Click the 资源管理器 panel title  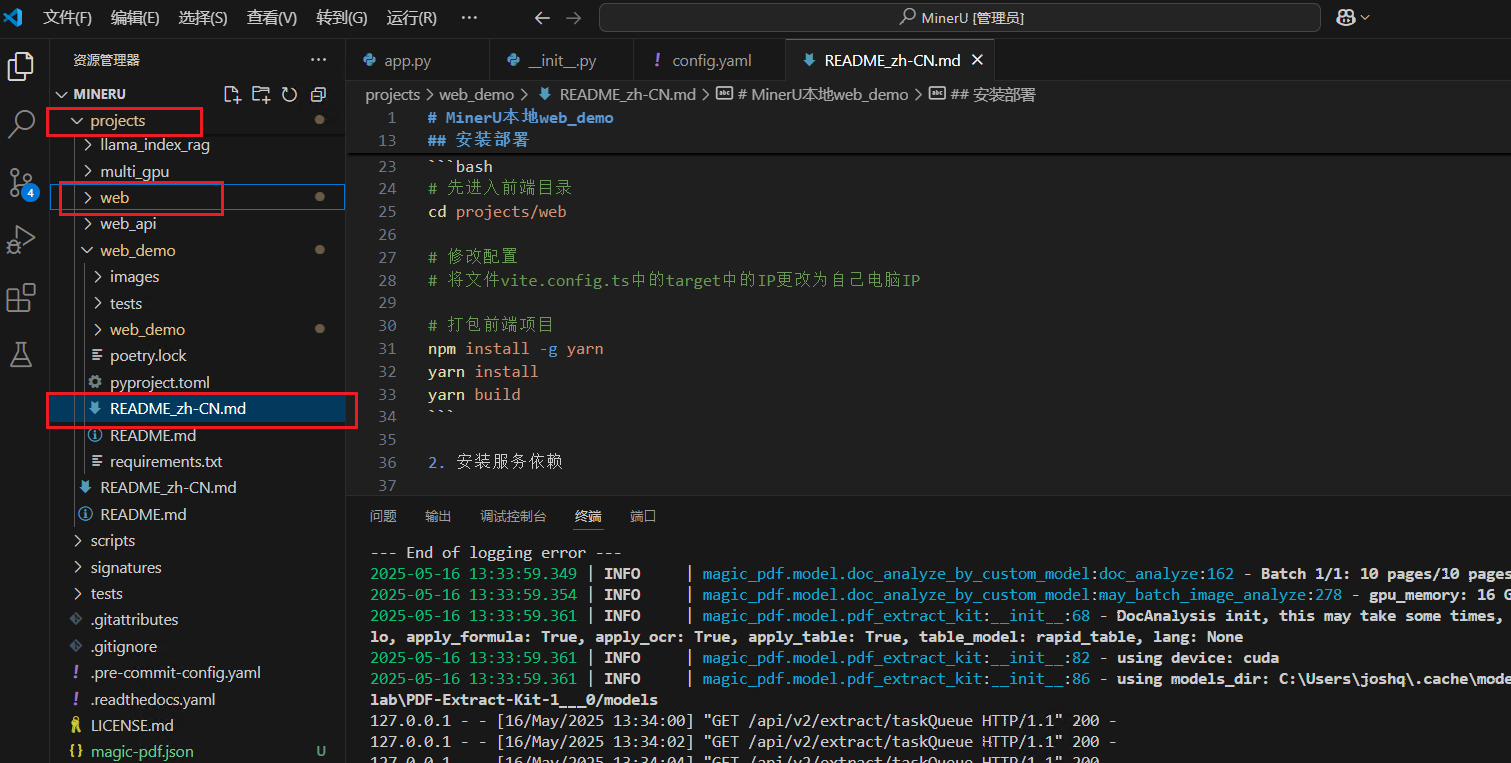106,60
